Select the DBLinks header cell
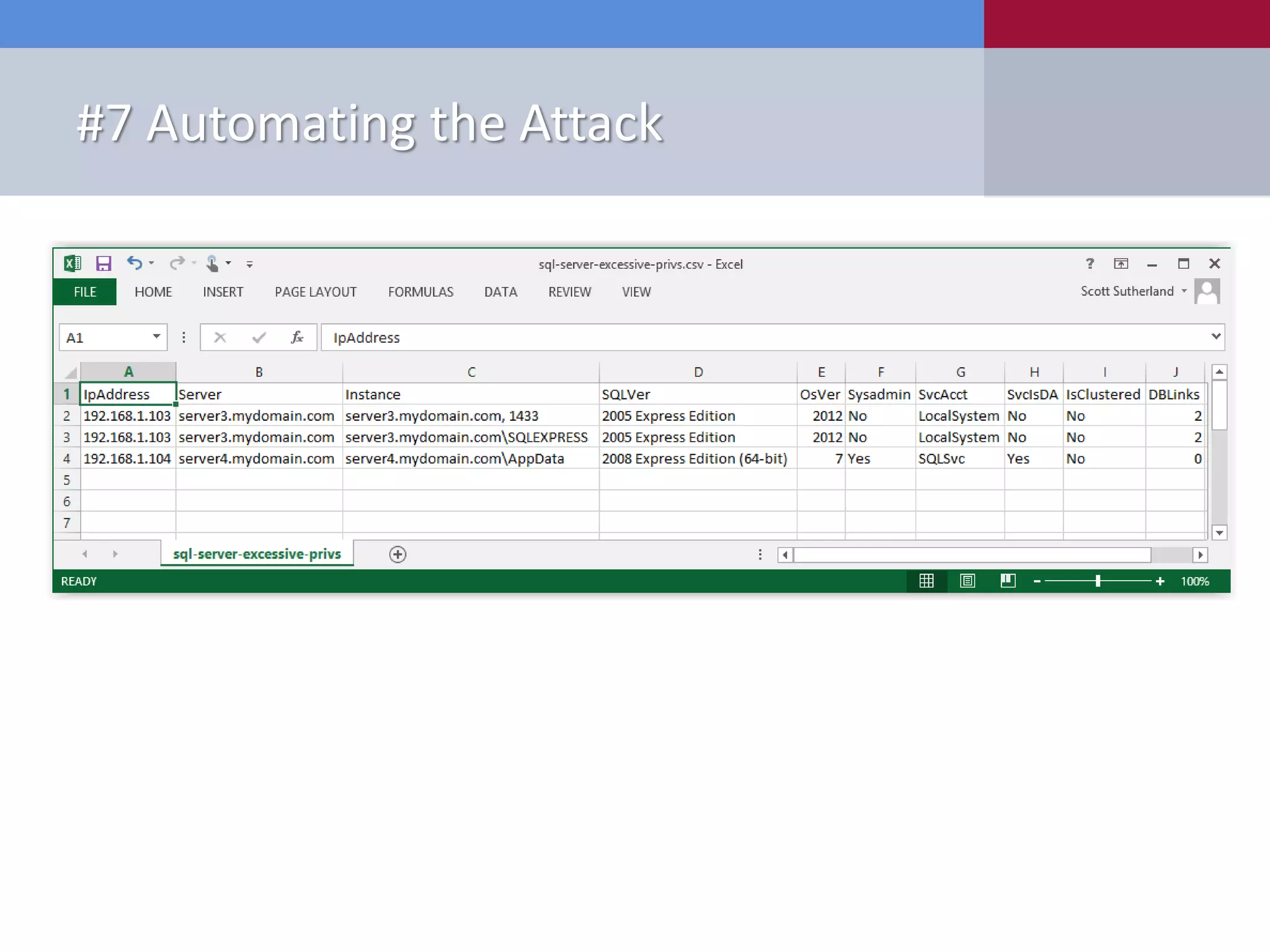This screenshot has height=952, width=1270. (1175, 394)
